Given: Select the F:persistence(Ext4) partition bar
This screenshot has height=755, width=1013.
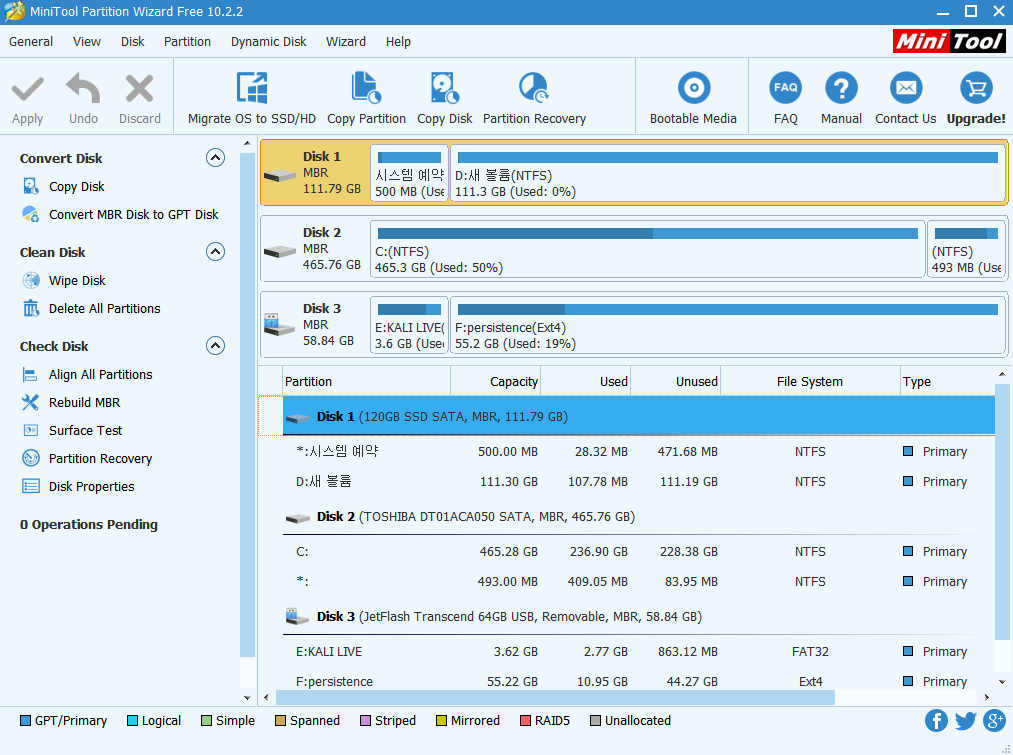Looking at the screenshot, I should tap(727, 325).
